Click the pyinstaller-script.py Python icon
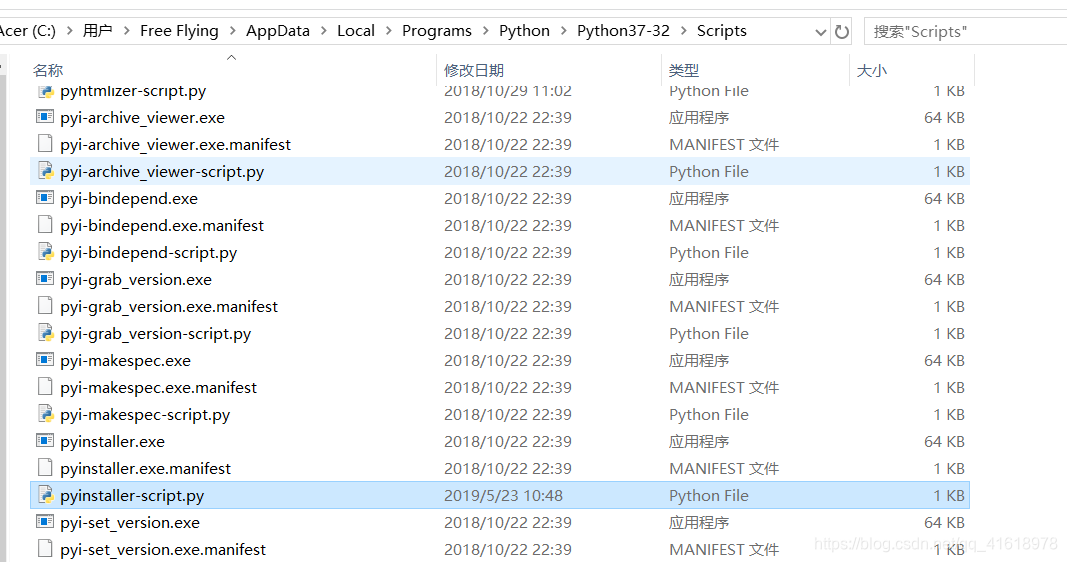Viewport: 1067px width, 562px height. 45,495
